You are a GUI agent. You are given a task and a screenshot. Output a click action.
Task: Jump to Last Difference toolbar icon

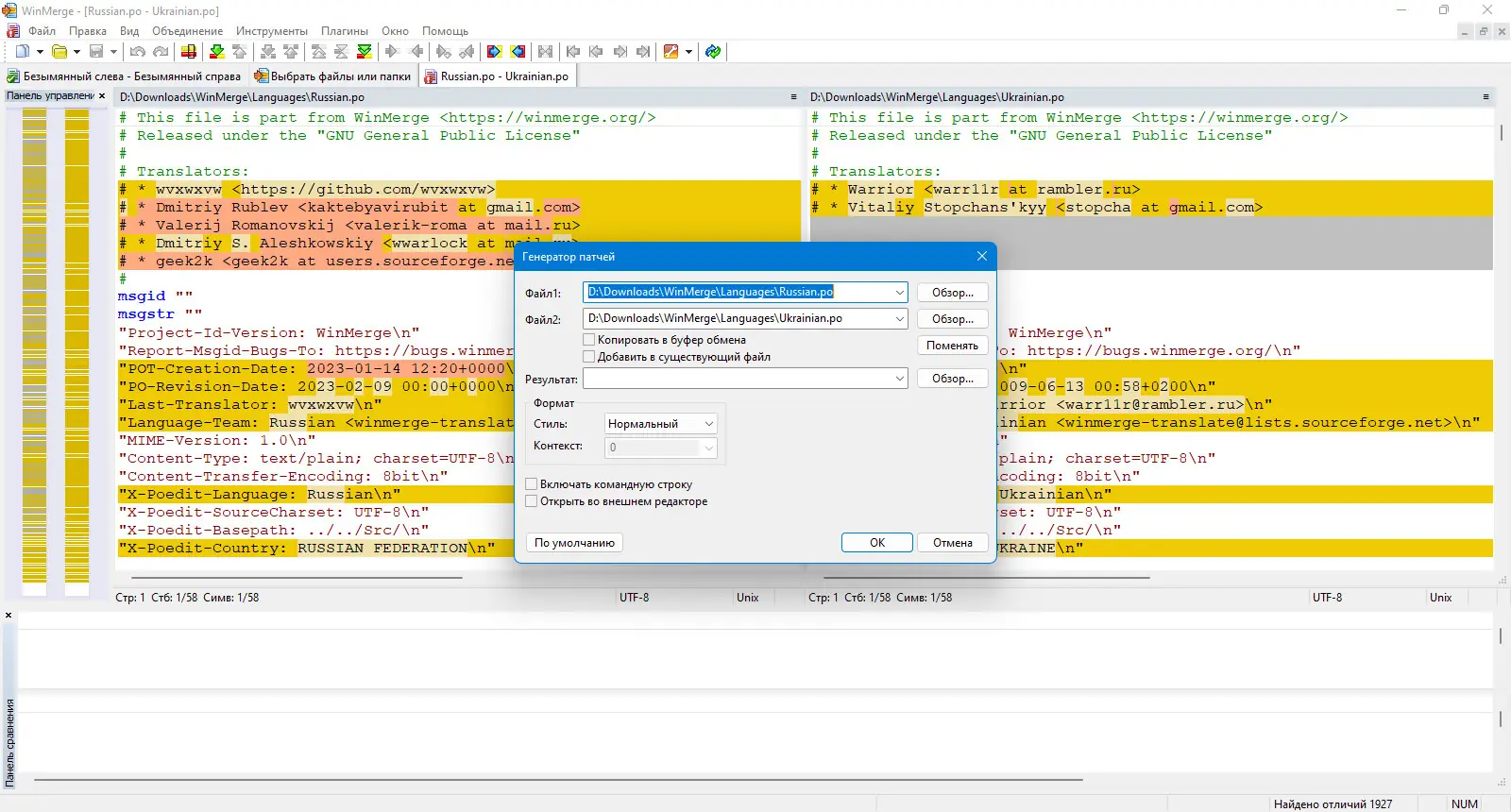tap(365, 52)
